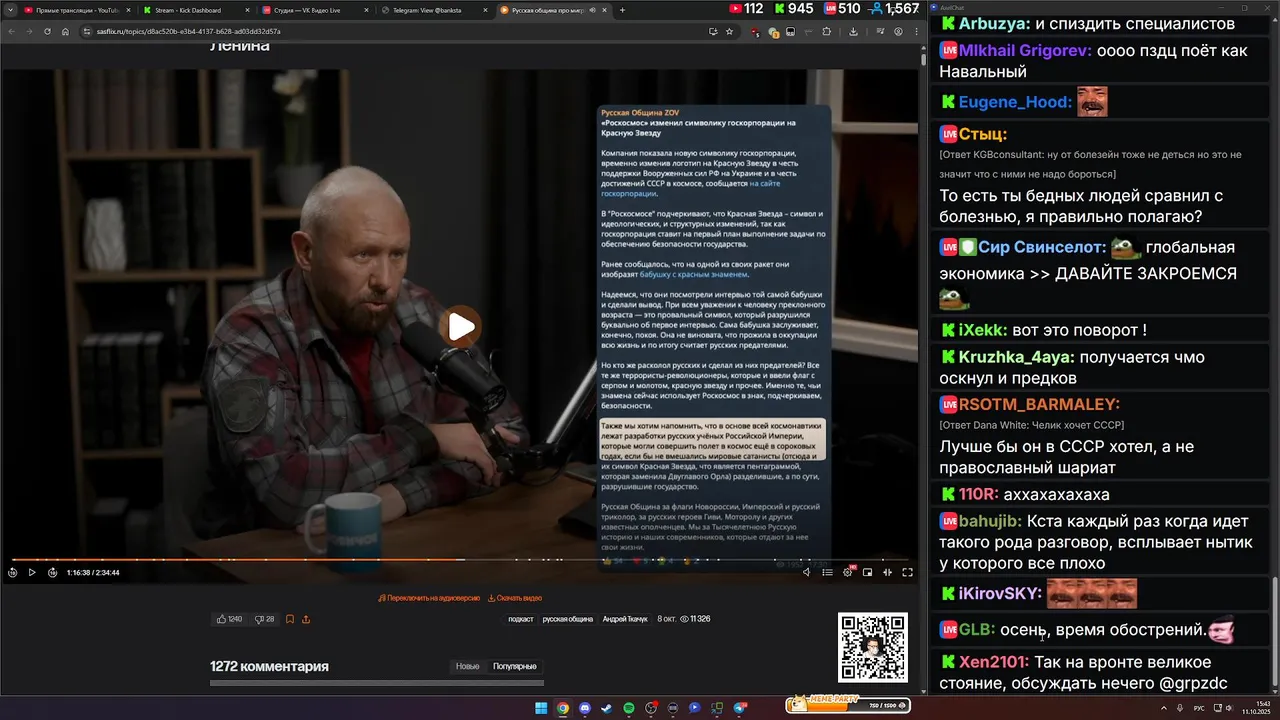
Task: Click the "Сир Свинселот" username in chat
Action: click(1042, 248)
